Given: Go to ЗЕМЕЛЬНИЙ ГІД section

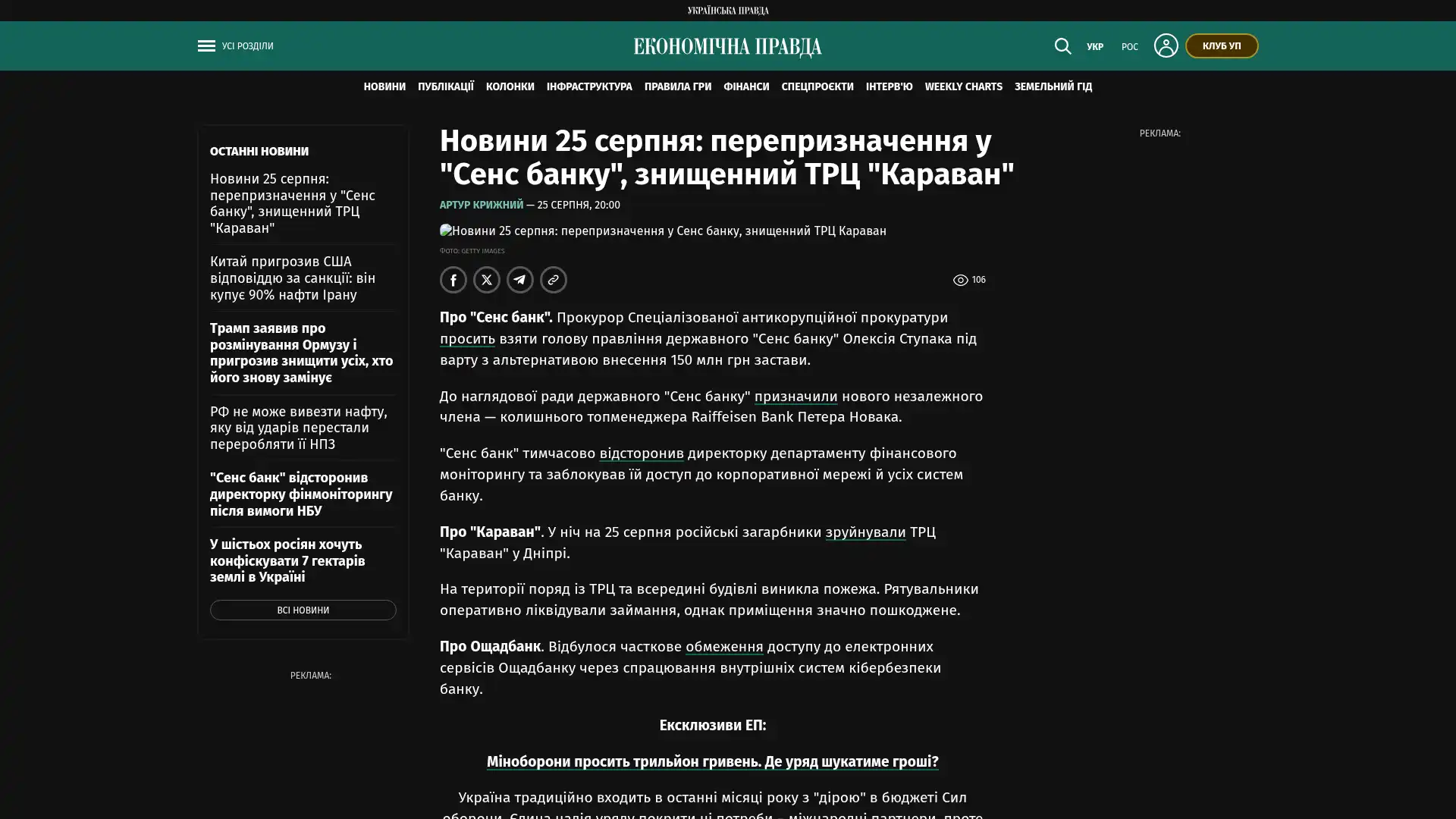Looking at the screenshot, I should (1053, 87).
